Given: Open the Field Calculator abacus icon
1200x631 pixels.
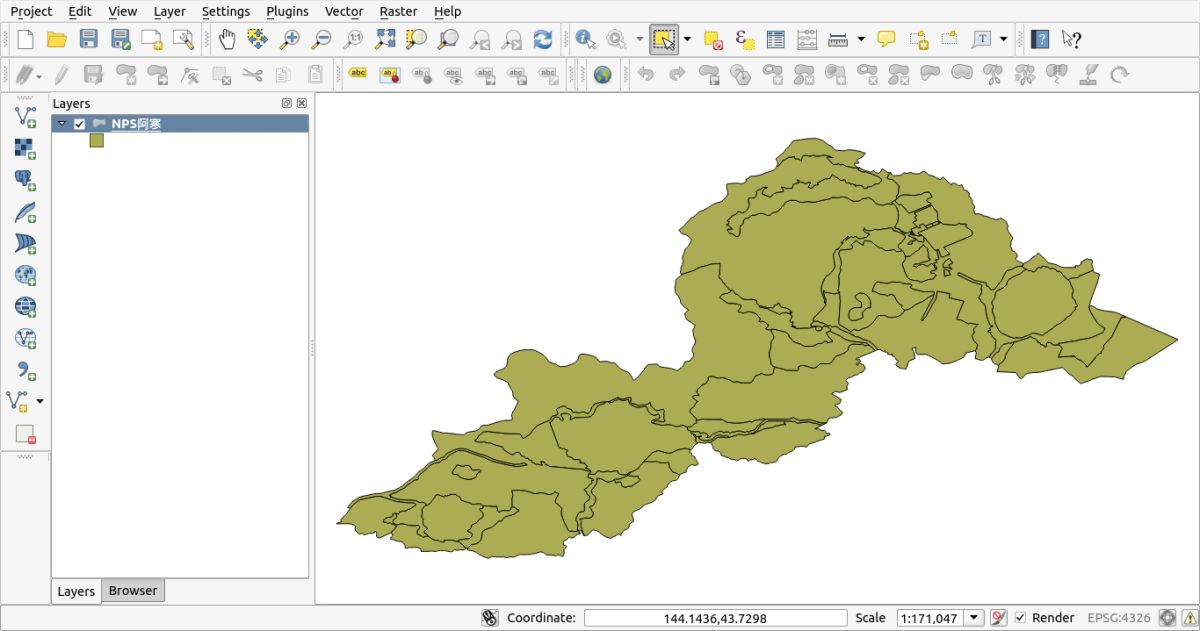Looking at the screenshot, I should pos(808,39).
